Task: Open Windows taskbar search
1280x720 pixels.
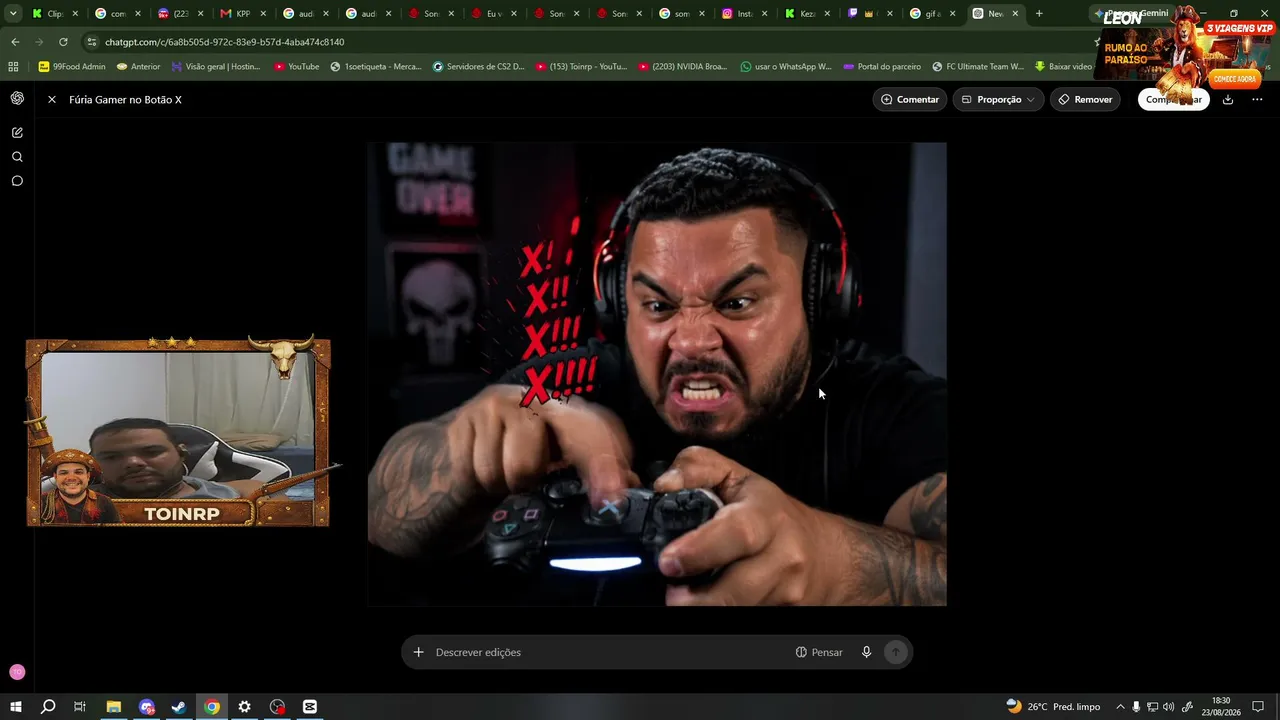Action: tap(48, 707)
